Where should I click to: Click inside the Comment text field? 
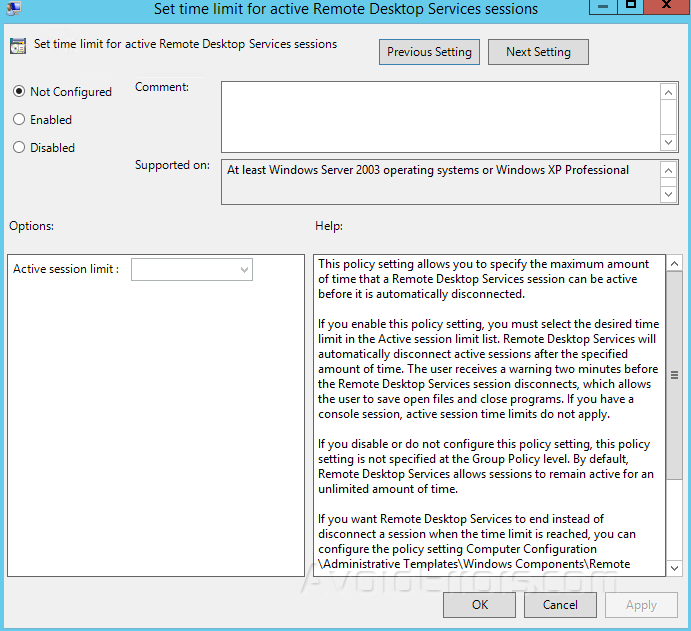tap(440, 116)
